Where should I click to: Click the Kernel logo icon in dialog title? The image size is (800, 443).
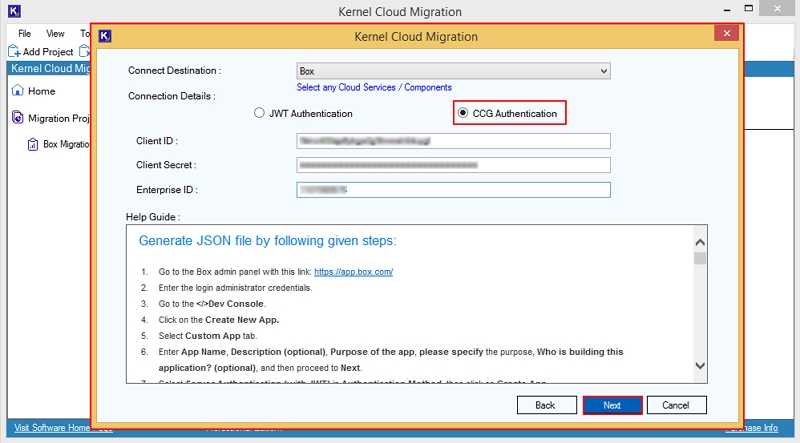coord(105,36)
